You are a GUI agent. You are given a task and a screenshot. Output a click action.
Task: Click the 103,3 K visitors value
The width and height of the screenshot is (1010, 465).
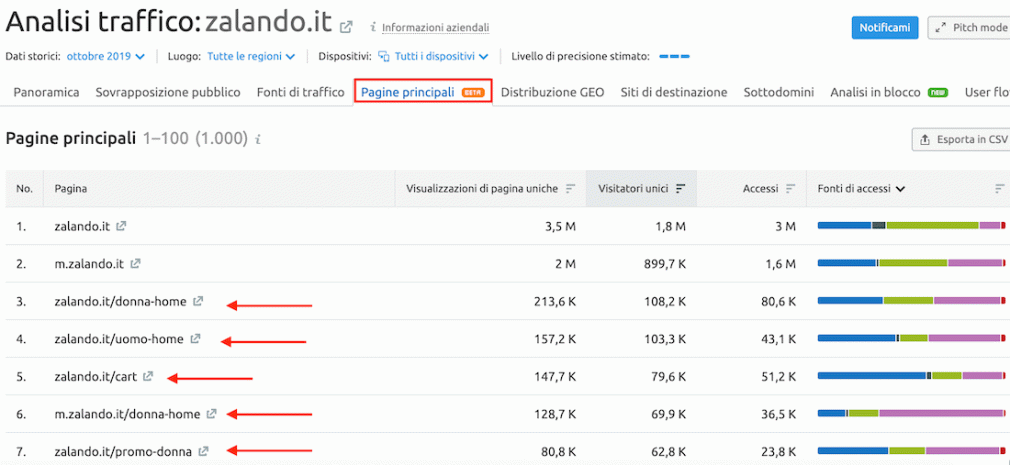[665, 338]
